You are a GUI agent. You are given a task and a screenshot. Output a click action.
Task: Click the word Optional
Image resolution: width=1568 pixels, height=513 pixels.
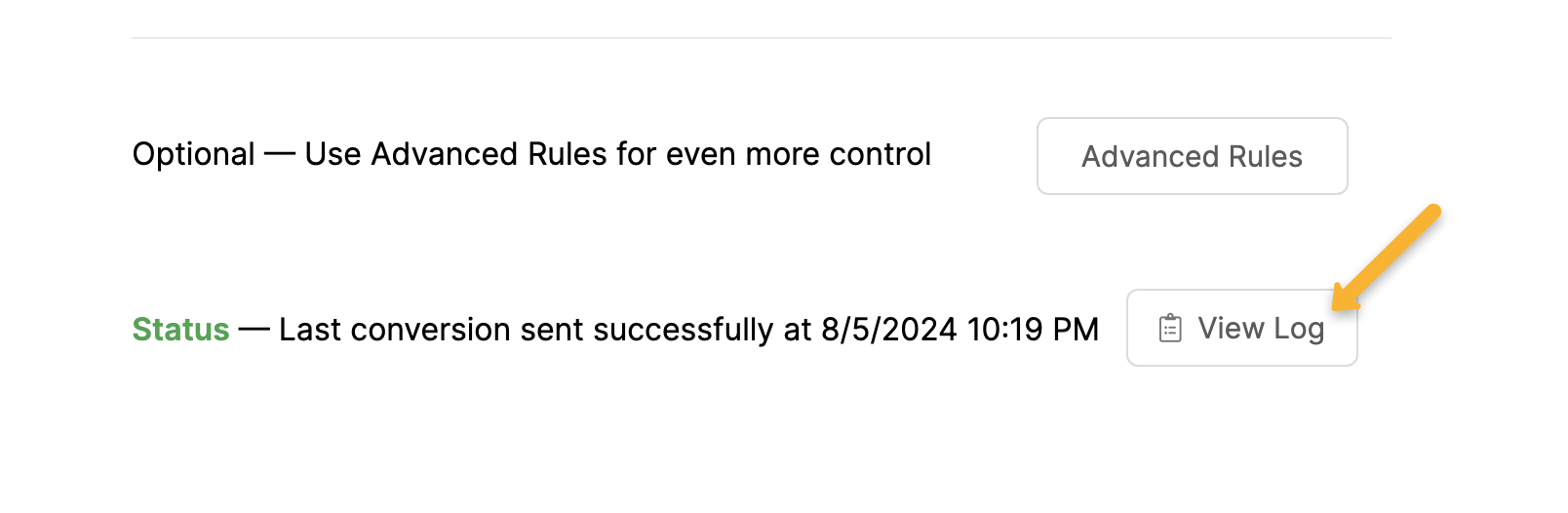coord(193,154)
